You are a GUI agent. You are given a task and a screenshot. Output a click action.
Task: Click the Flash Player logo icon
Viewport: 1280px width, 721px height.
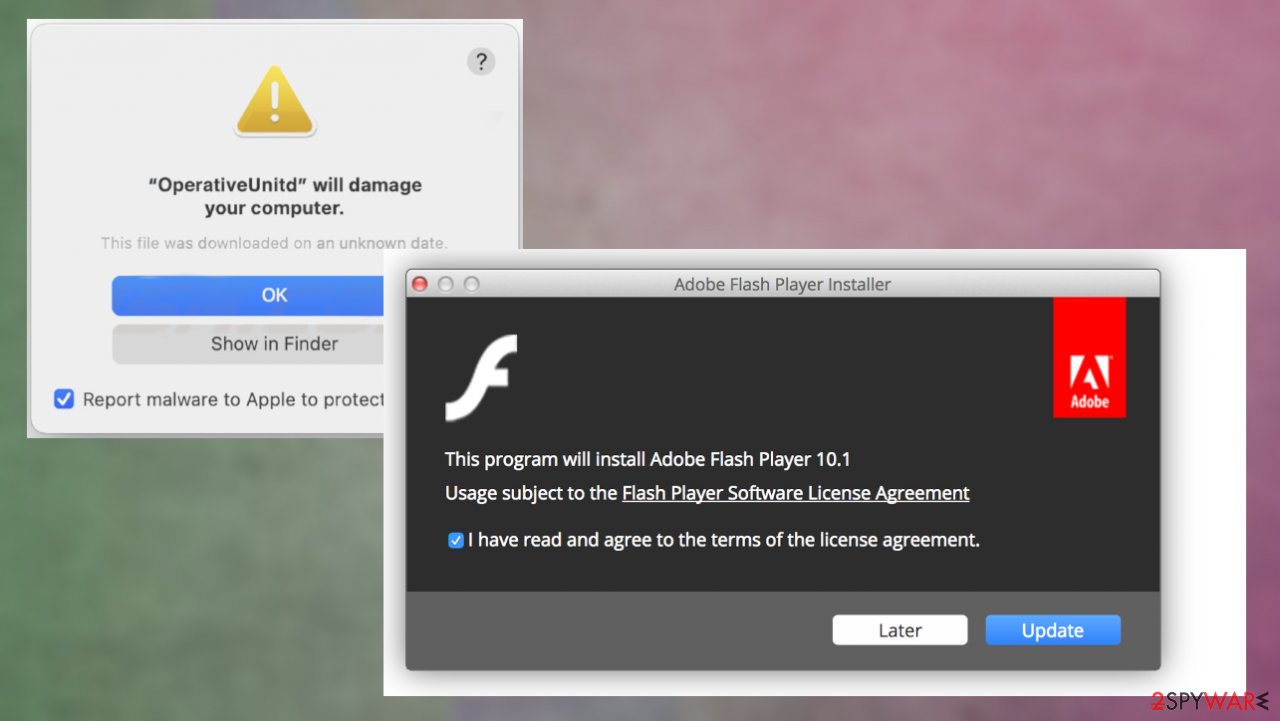click(x=481, y=377)
